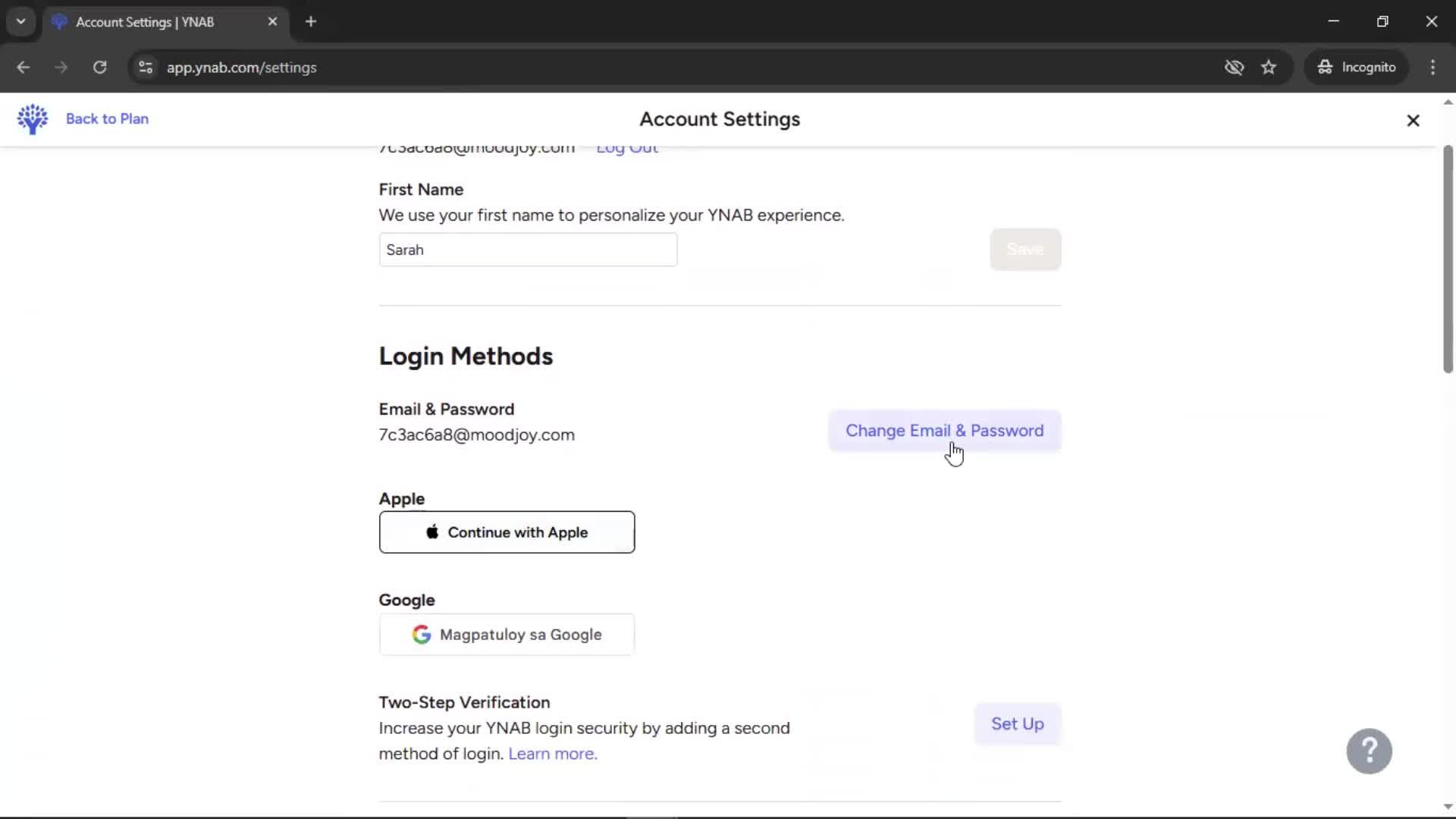Reload the page with refresh icon

tap(99, 67)
